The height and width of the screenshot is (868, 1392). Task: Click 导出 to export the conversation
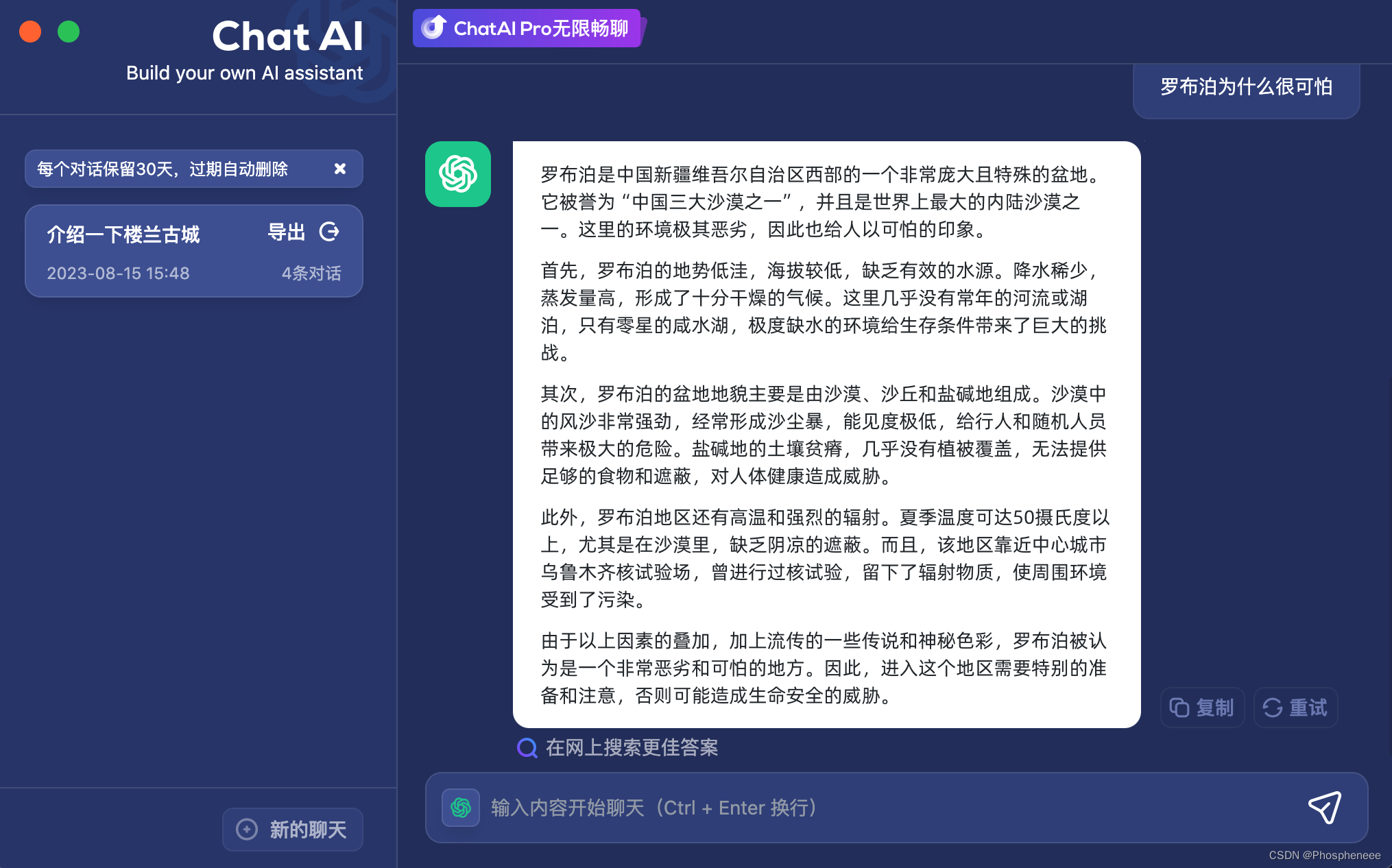click(286, 232)
